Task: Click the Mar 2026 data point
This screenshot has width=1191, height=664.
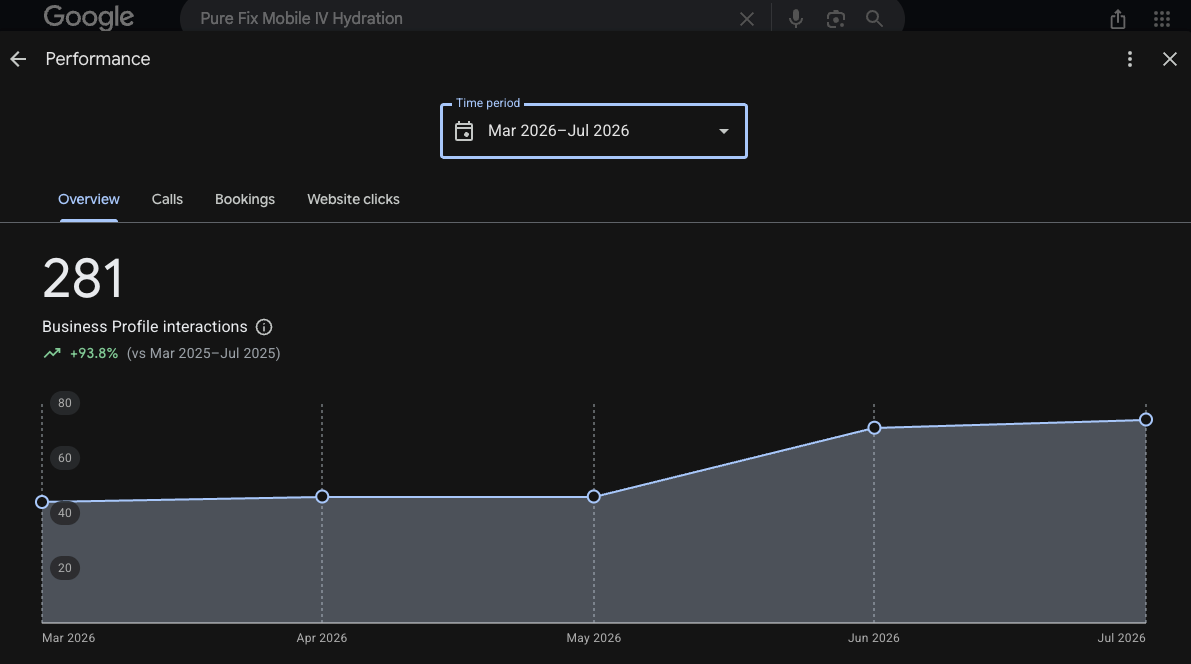Action: pos(42,501)
